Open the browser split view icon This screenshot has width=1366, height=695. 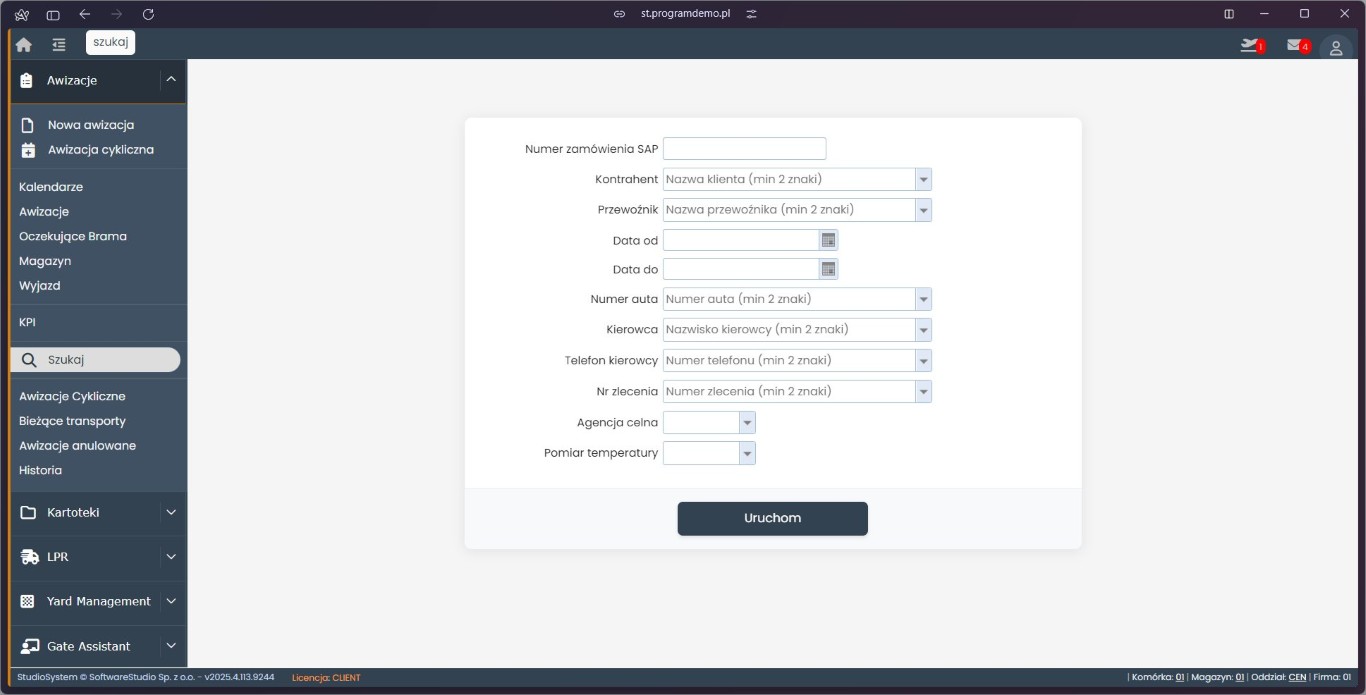[x=1229, y=14]
